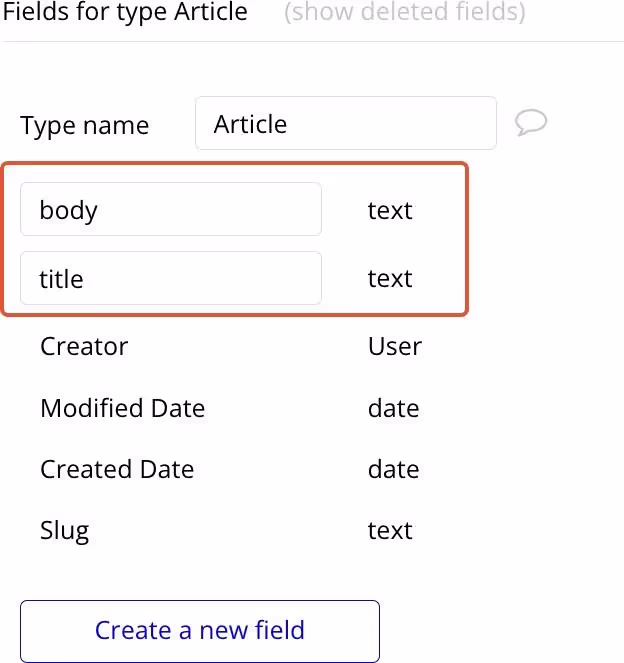Edit the body field name box
Image resolution: width=624 pixels, height=663 pixels.
click(171, 209)
